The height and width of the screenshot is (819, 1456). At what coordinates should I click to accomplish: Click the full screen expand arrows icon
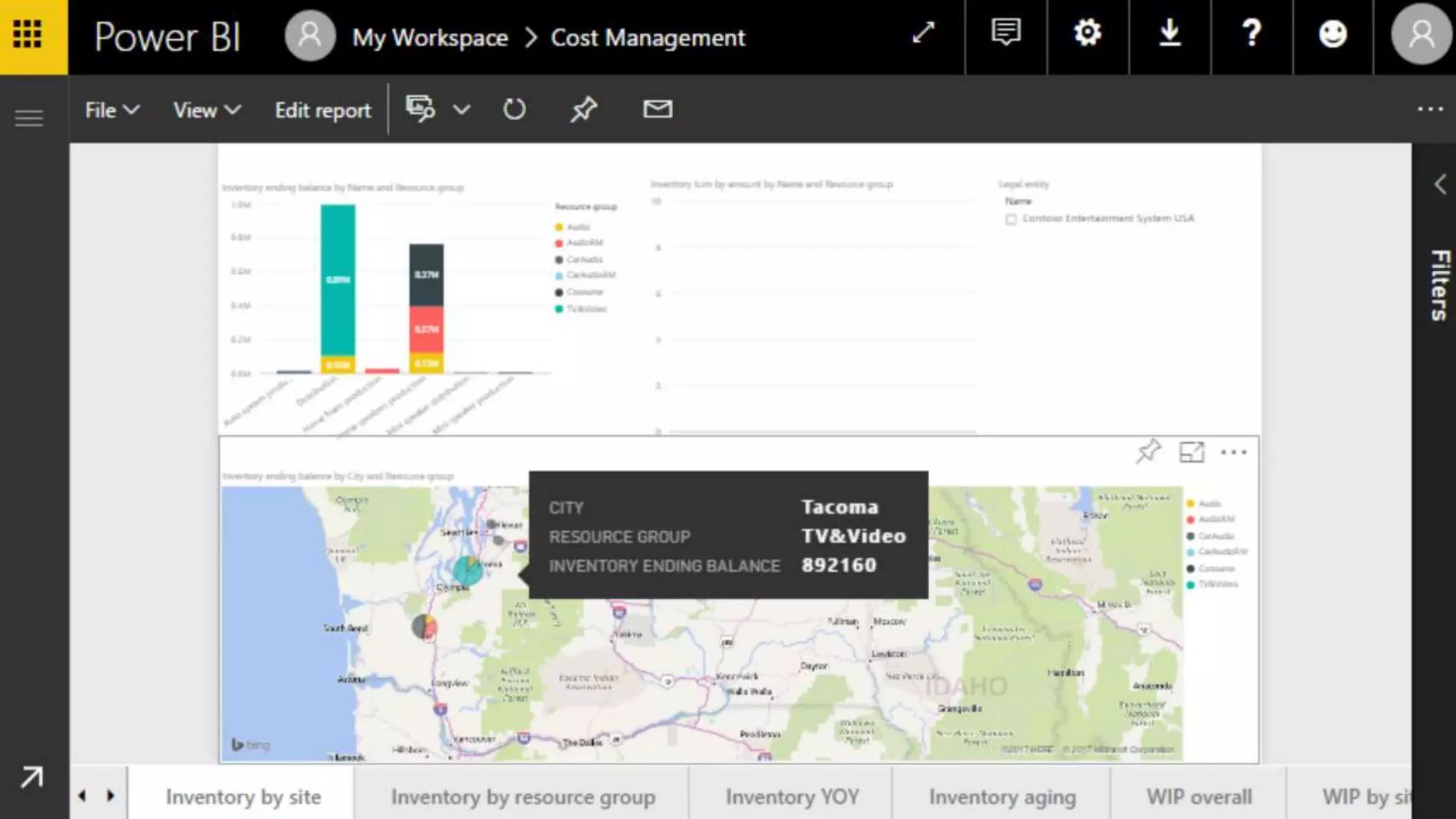pos(923,33)
